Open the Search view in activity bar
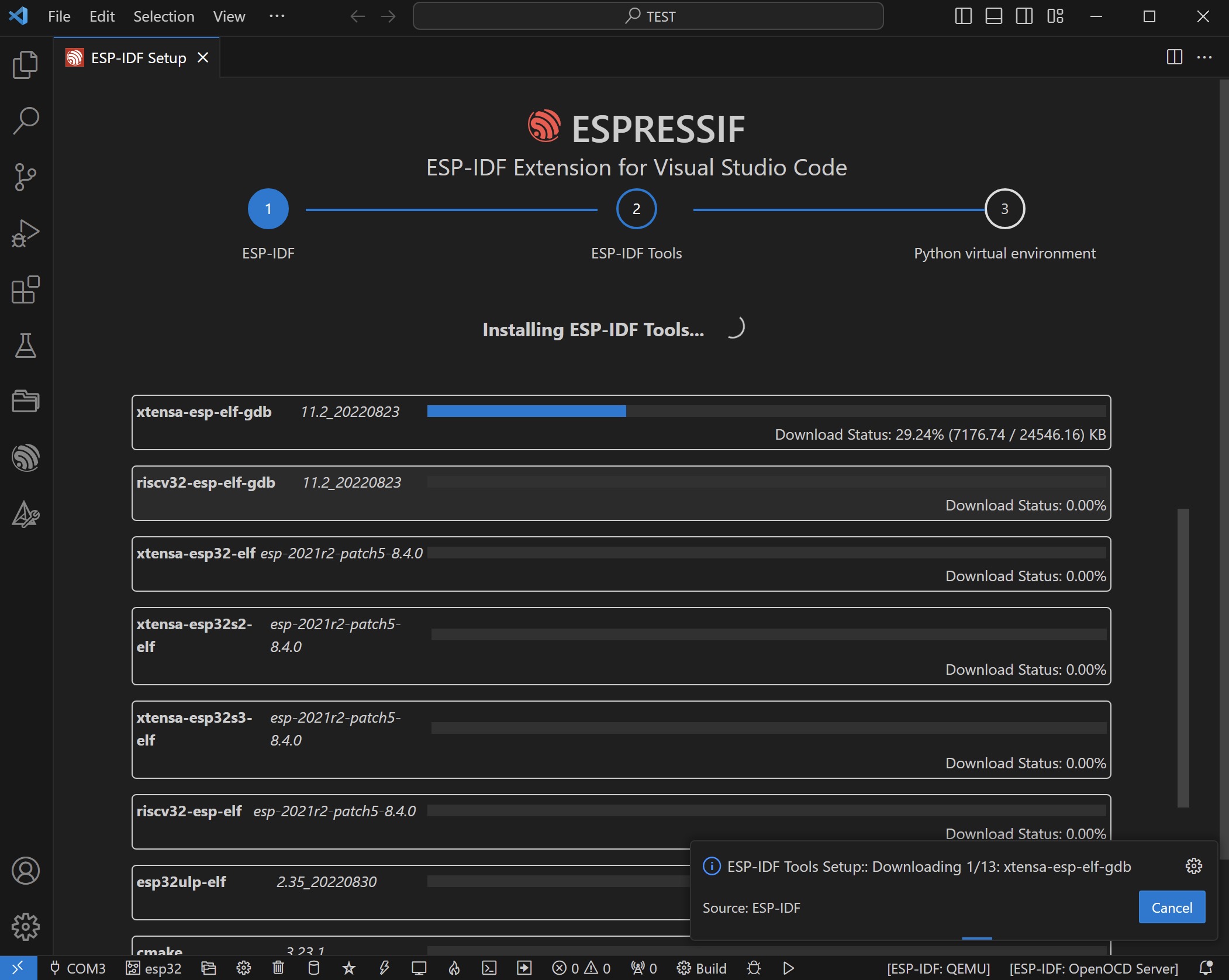Screen dimensions: 1229x980 coord(26,120)
